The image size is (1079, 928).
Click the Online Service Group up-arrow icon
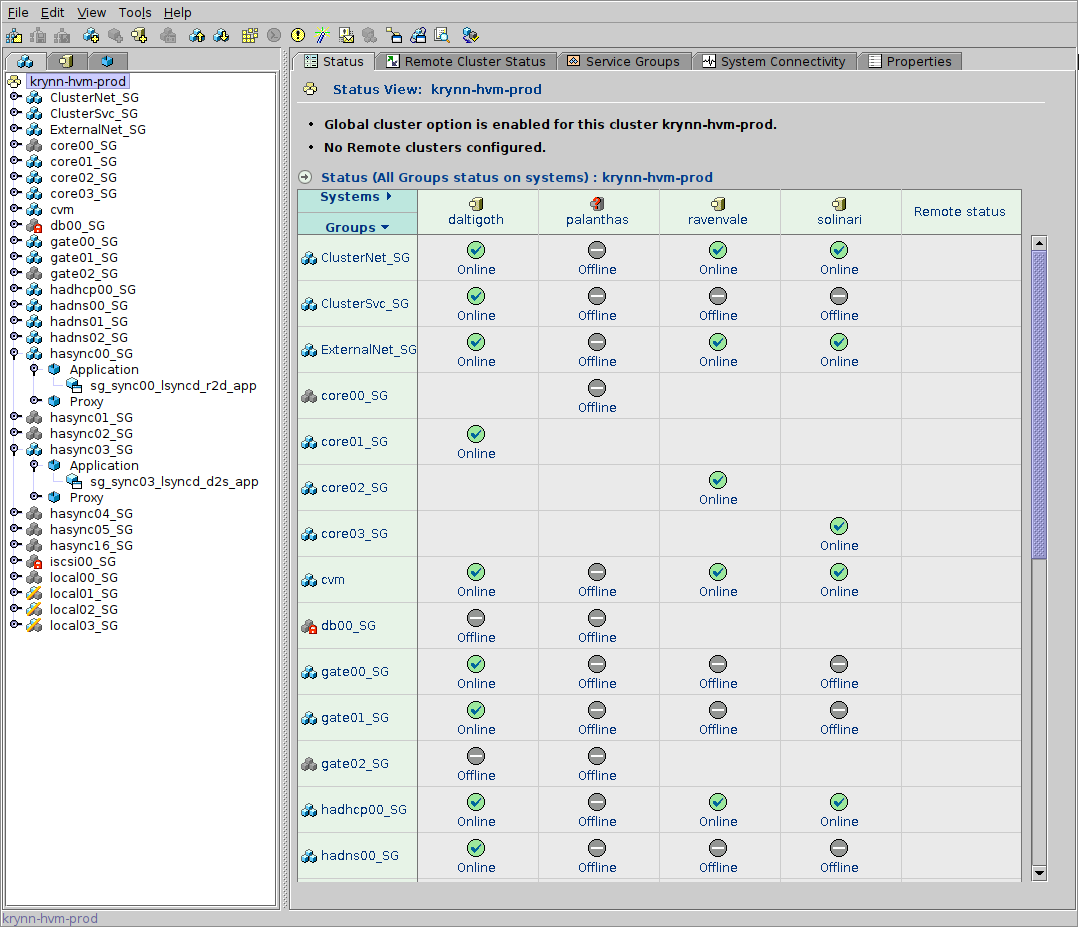click(197, 35)
